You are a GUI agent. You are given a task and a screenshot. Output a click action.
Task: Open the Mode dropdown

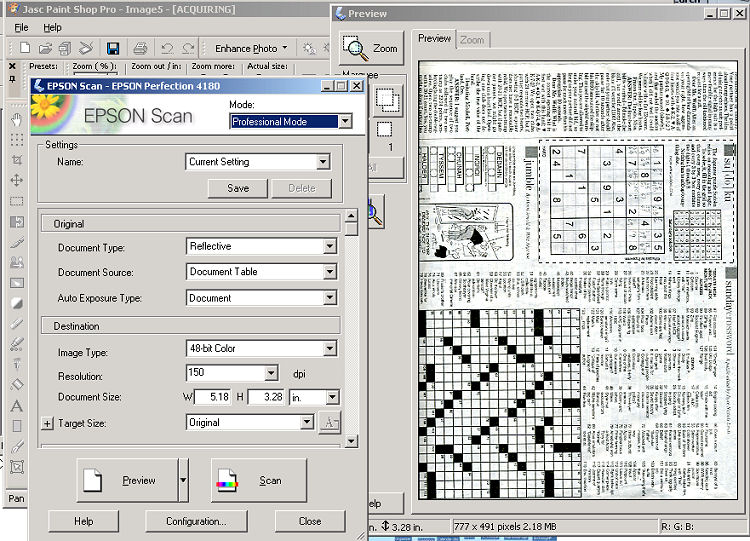point(344,122)
